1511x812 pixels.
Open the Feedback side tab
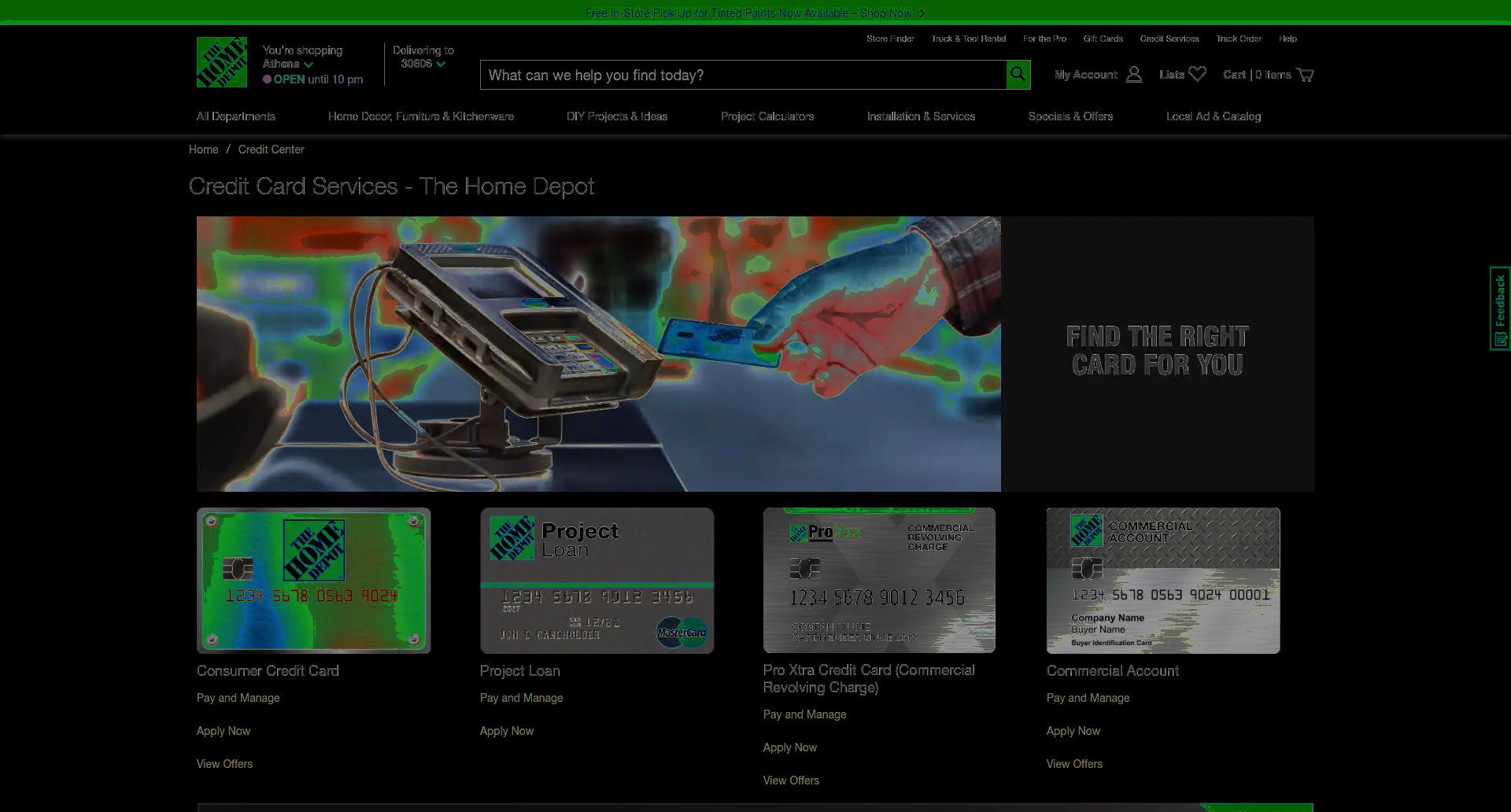coord(1500,308)
